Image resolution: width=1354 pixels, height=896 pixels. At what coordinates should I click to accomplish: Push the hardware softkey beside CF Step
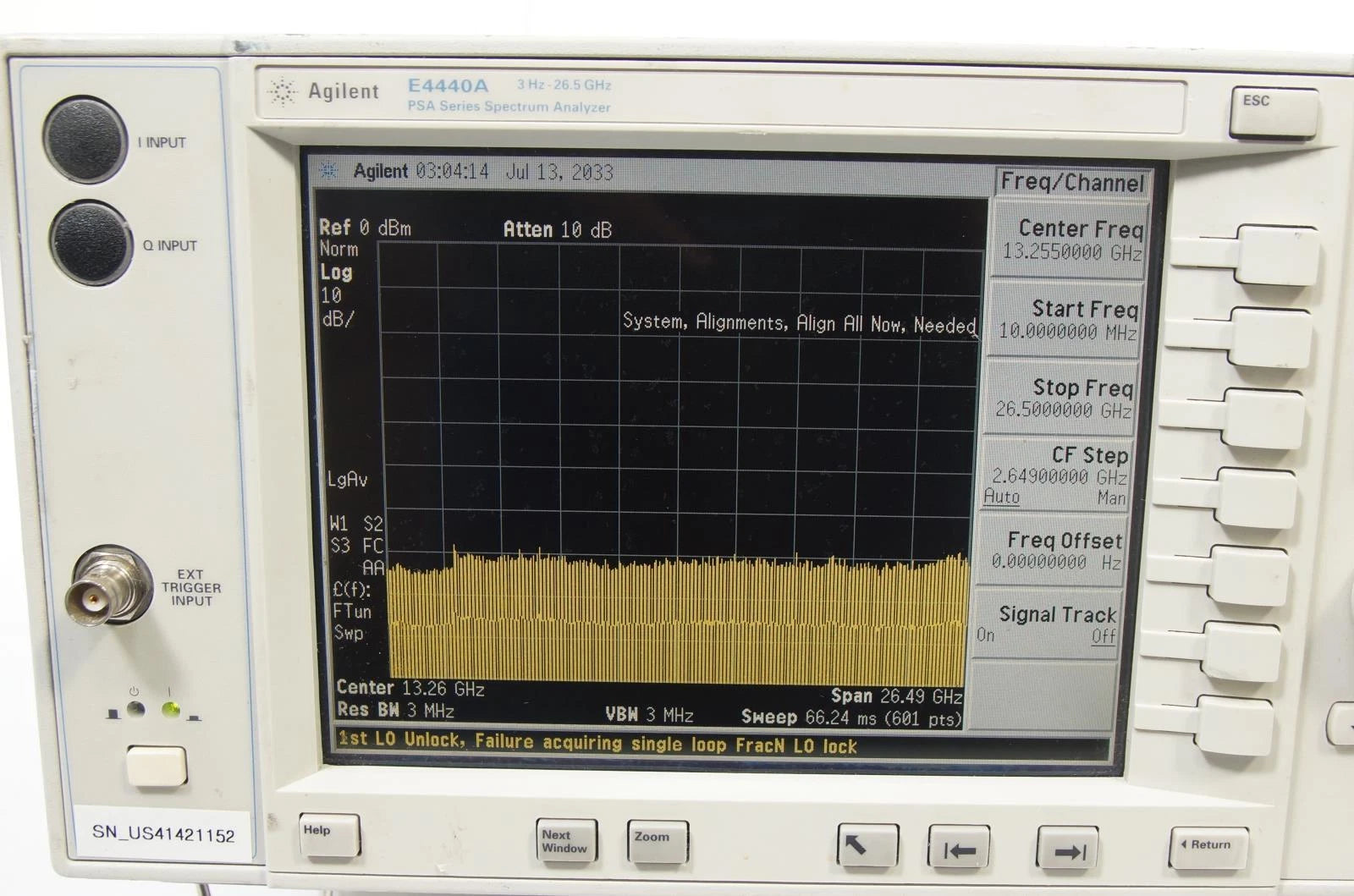click(x=1255, y=499)
